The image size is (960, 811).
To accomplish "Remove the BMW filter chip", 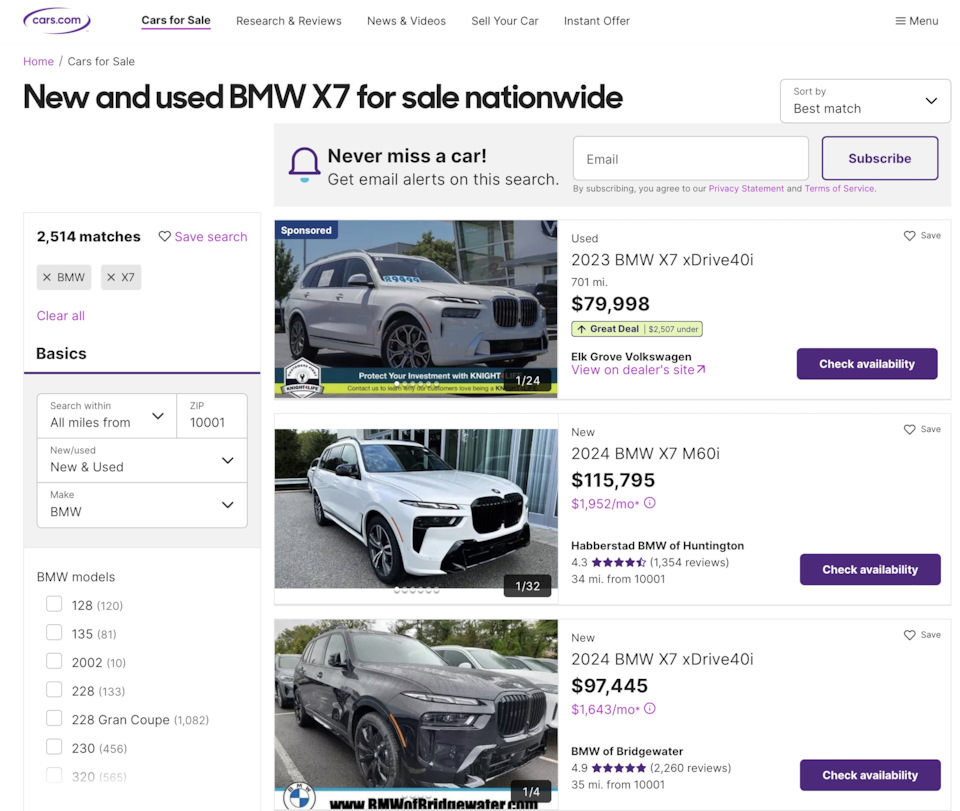I will pyautogui.click(x=47, y=277).
